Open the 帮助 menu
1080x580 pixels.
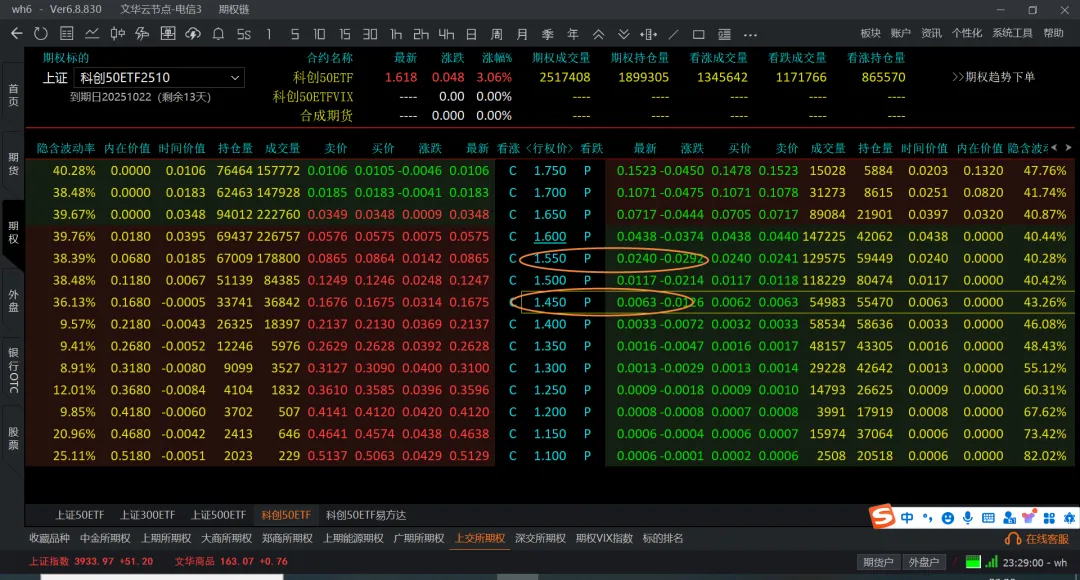(x=1053, y=33)
